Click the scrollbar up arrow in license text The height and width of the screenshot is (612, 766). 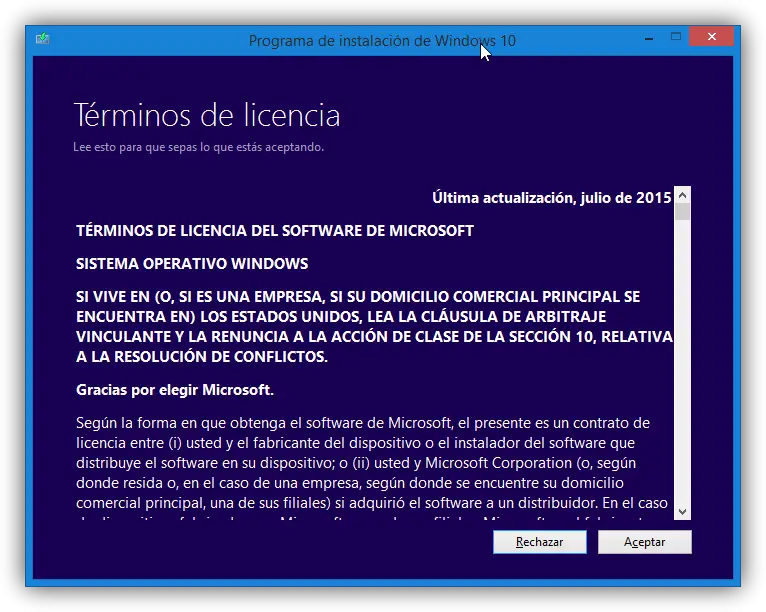[682, 195]
